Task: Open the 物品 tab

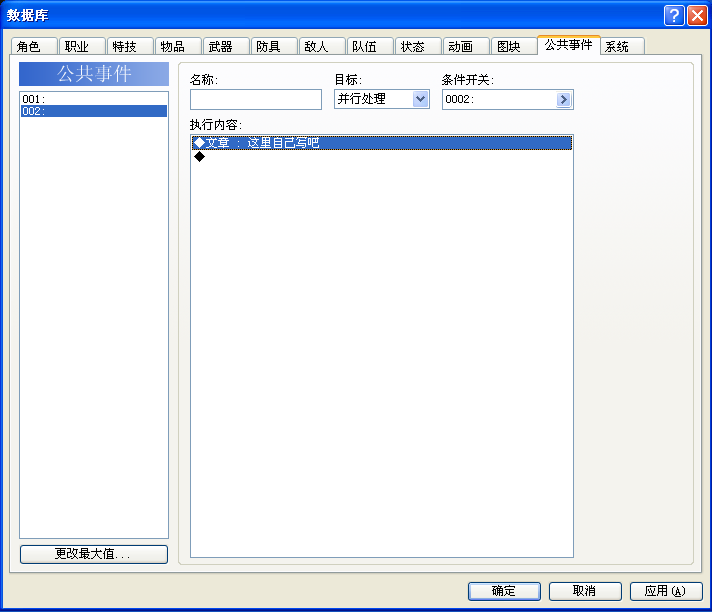Action: point(178,46)
